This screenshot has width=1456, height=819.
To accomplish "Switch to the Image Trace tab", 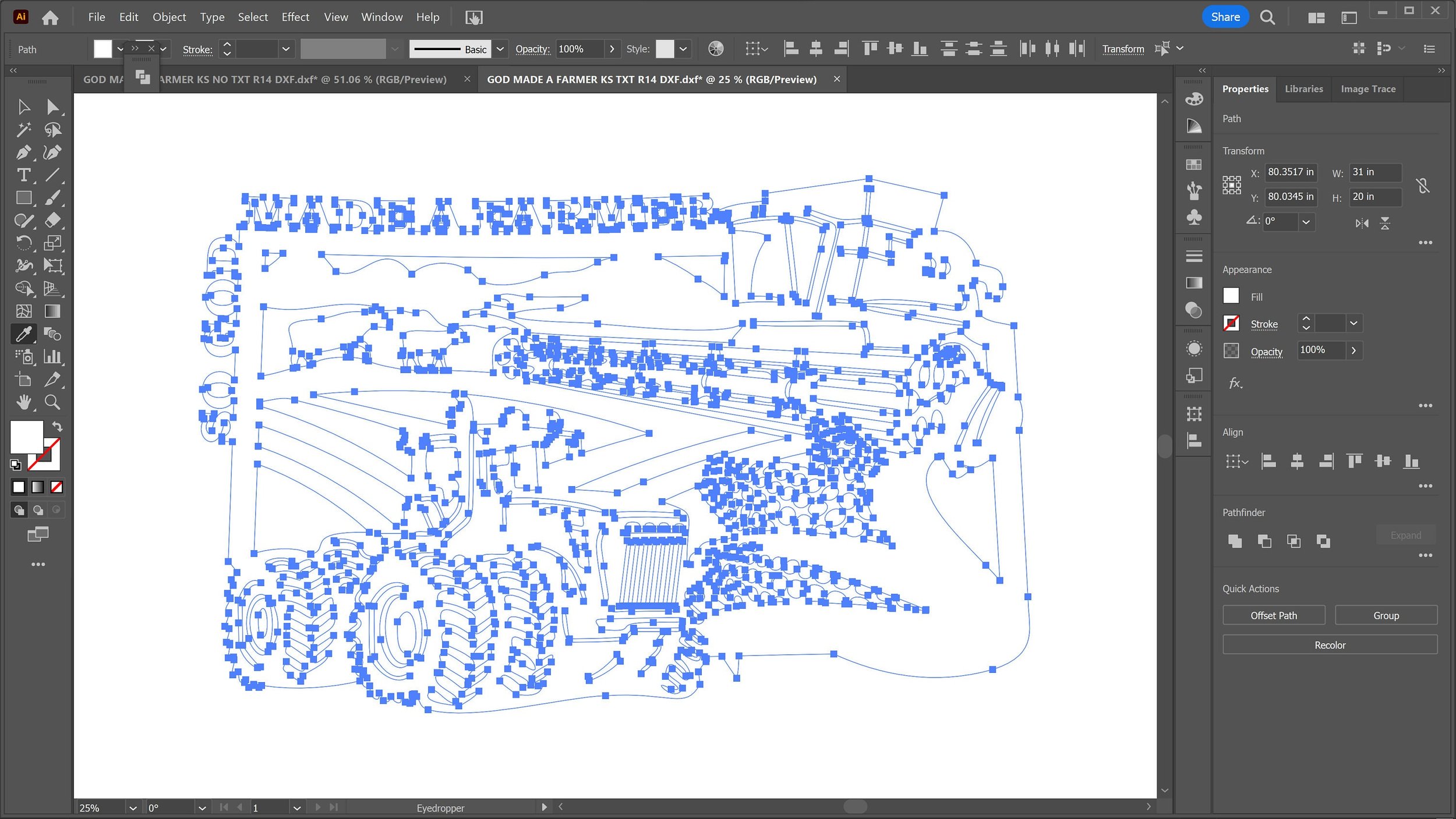I will [x=1368, y=89].
